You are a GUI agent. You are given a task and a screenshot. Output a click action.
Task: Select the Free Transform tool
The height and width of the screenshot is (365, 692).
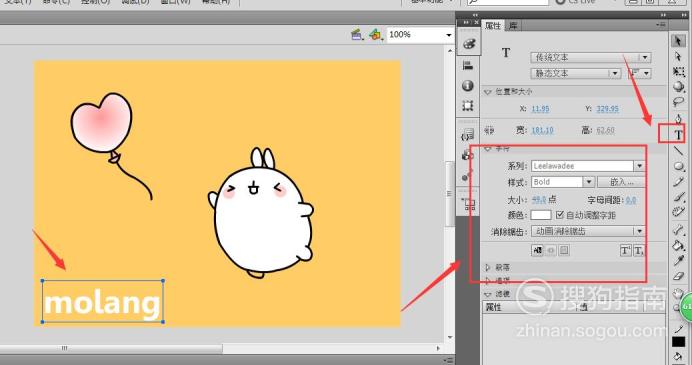click(678, 72)
